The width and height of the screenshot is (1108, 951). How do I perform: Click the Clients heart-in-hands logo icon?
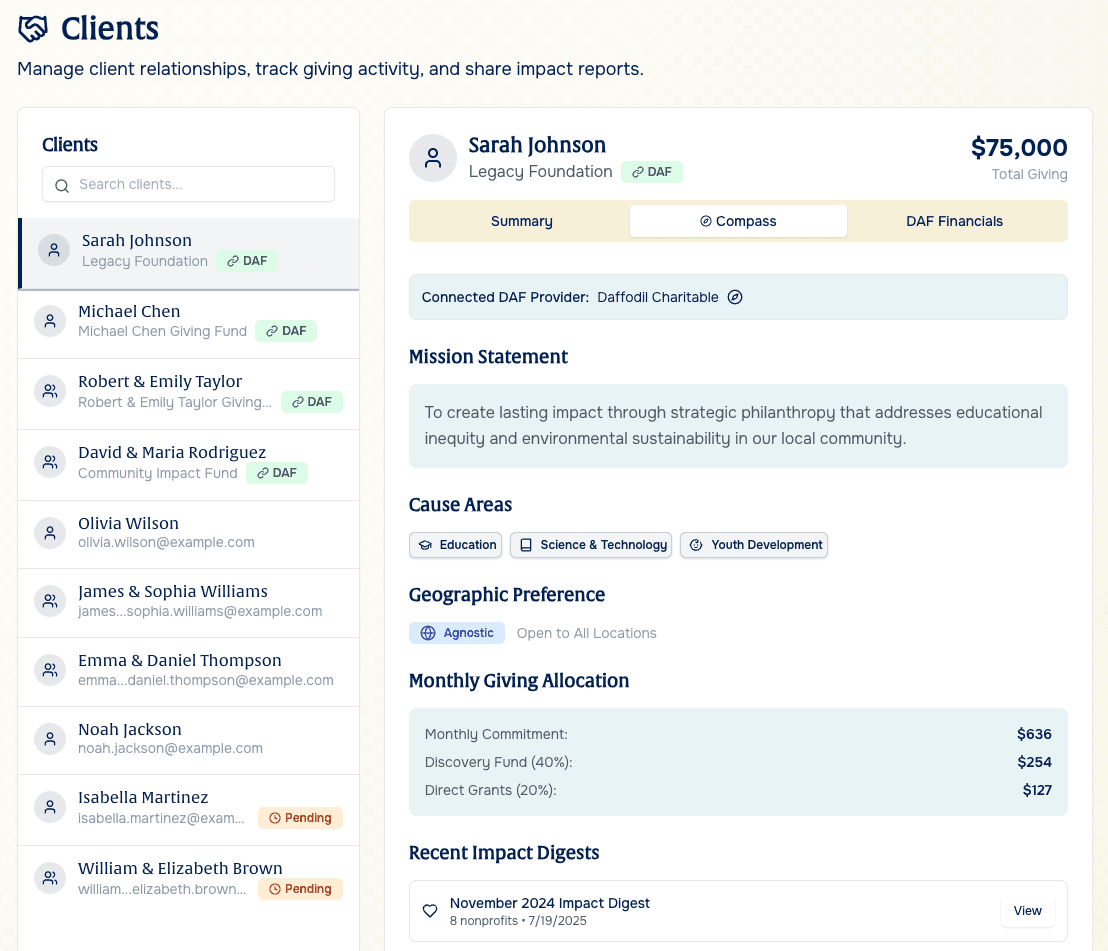point(33,28)
